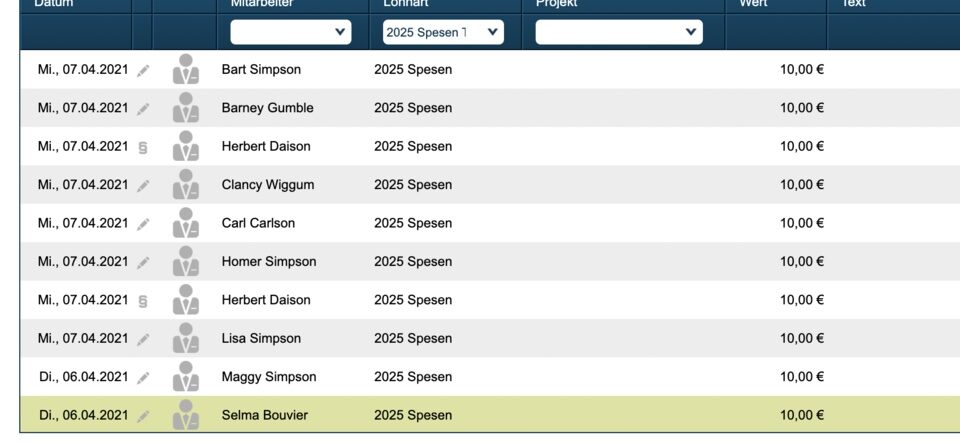
Task: Open the Lohnart filter showing 2025 Spesen
Action: (443, 32)
